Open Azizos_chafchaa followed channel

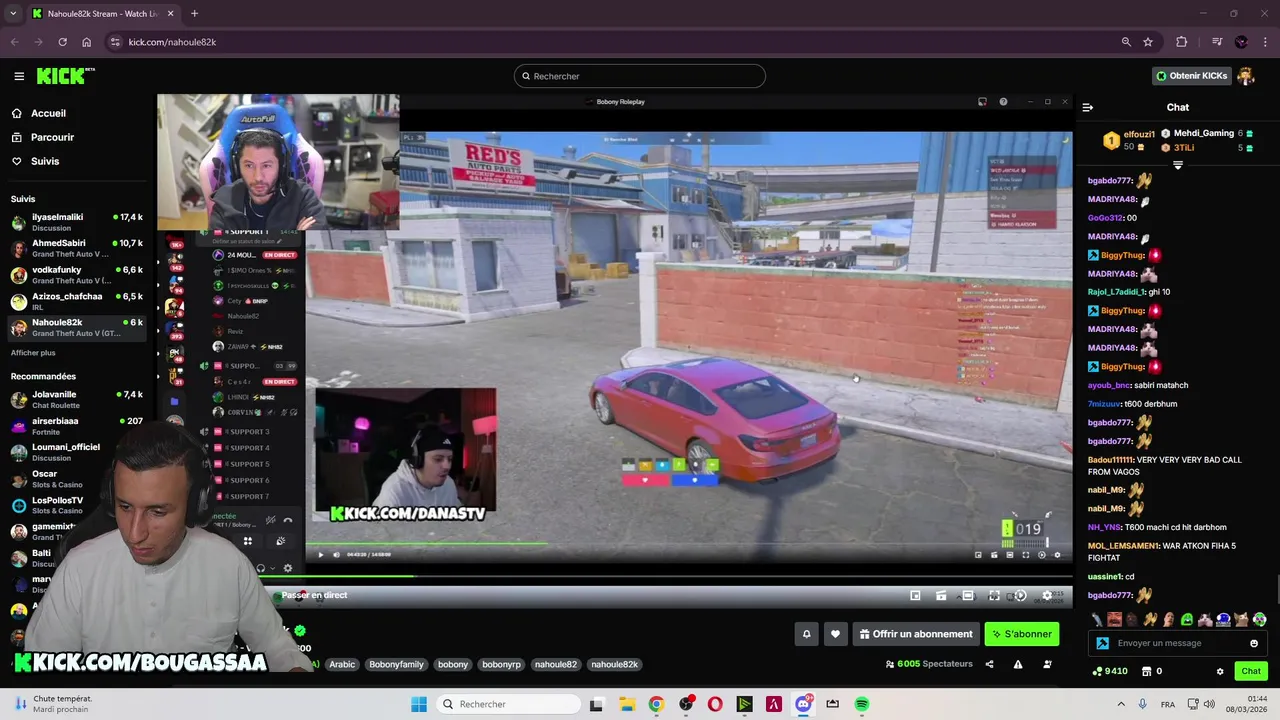pyautogui.click(x=77, y=301)
